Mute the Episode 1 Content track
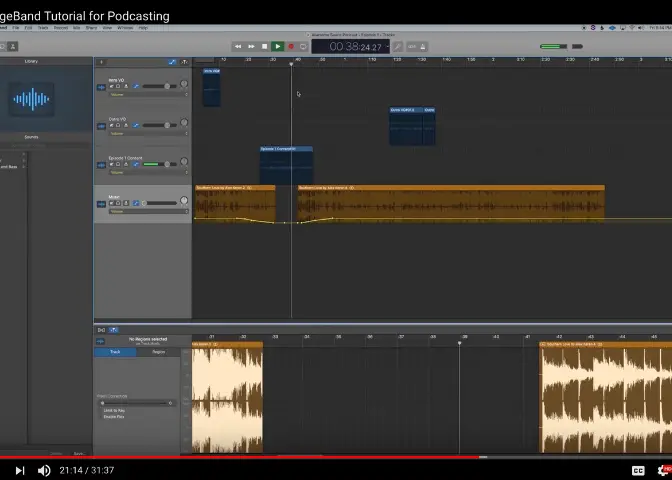The image size is (672, 480). point(111,165)
